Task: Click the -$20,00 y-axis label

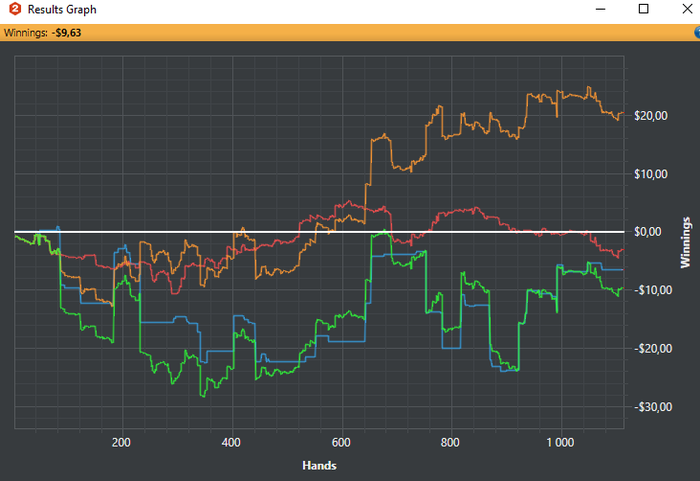Action: coord(653,349)
